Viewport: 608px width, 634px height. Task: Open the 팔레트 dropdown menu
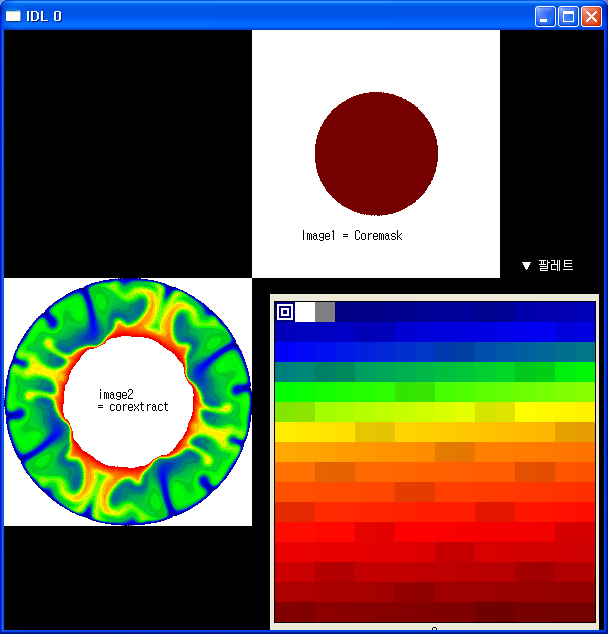(547, 266)
